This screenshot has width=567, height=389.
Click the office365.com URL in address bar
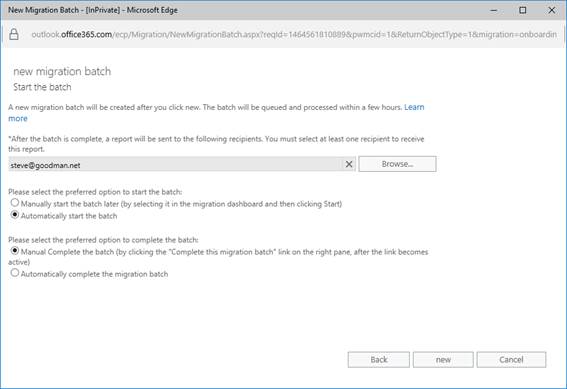point(294,34)
